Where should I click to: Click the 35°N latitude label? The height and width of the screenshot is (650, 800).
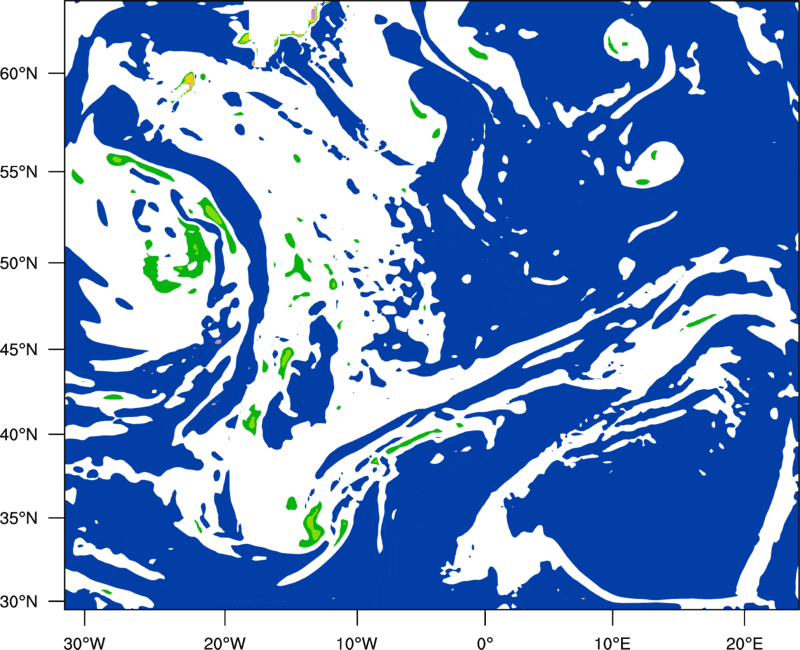(x=19, y=518)
